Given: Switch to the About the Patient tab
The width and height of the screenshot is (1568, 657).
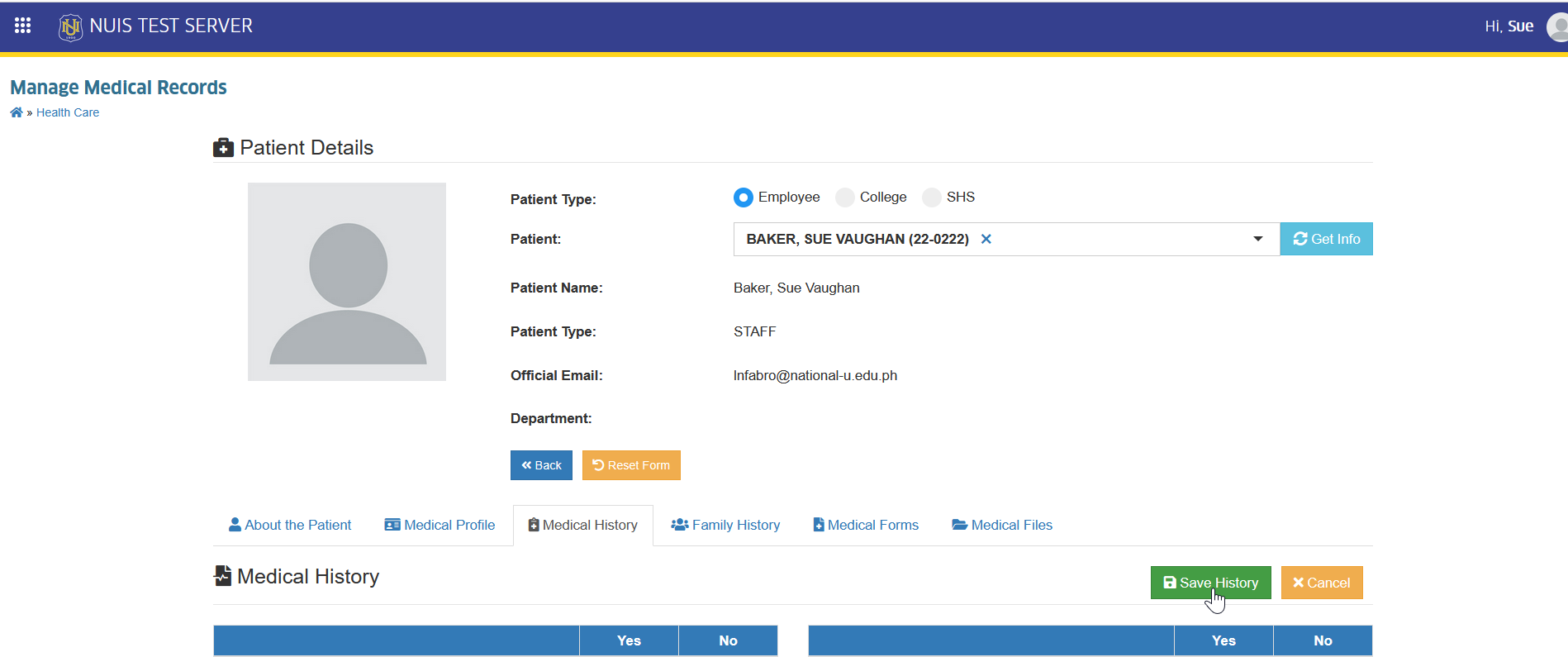Looking at the screenshot, I should click(x=290, y=525).
